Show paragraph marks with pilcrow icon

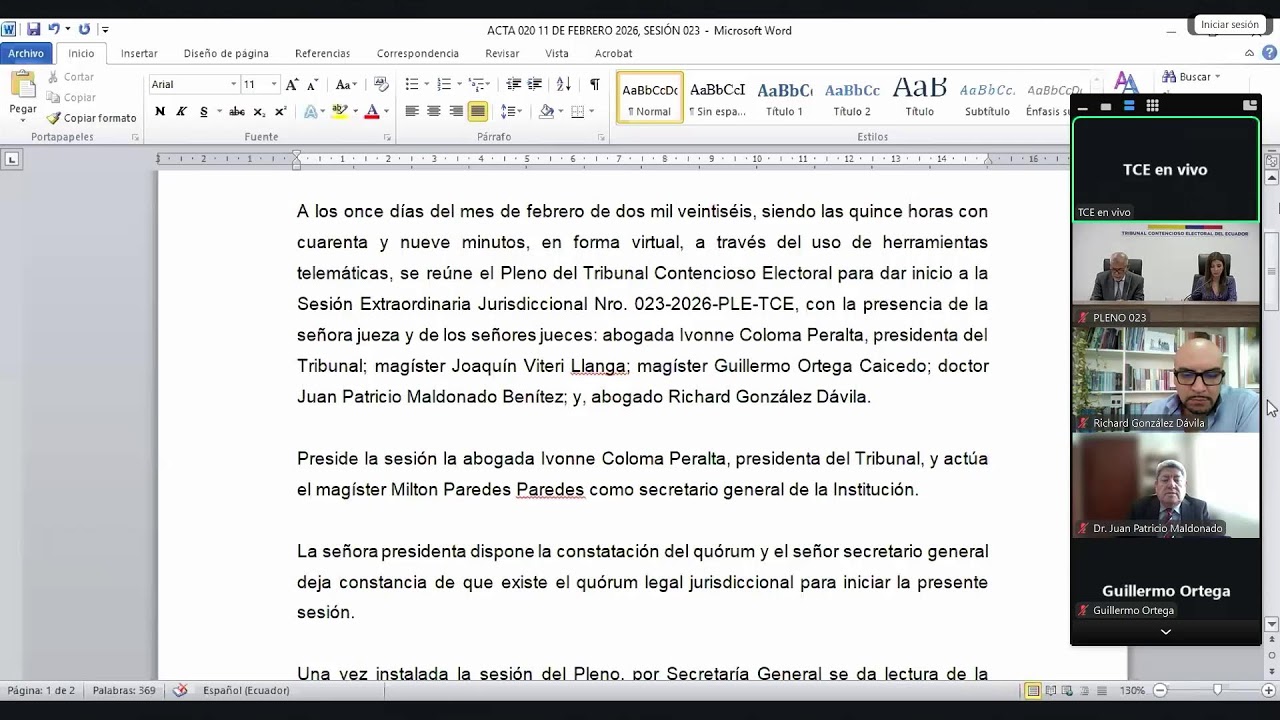click(x=595, y=85)
